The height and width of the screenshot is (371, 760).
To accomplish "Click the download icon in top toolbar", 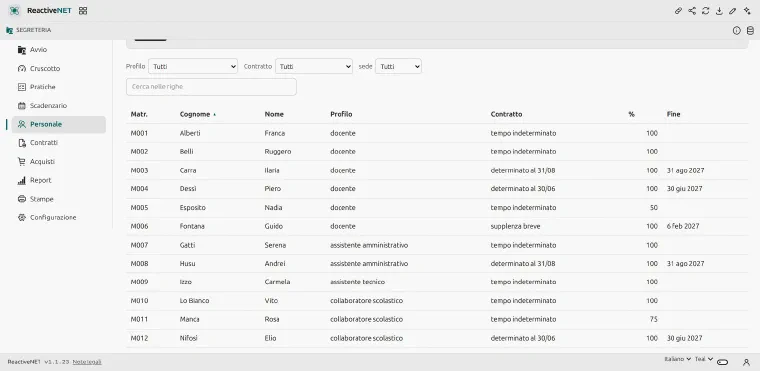I will (x=719, y=11).
